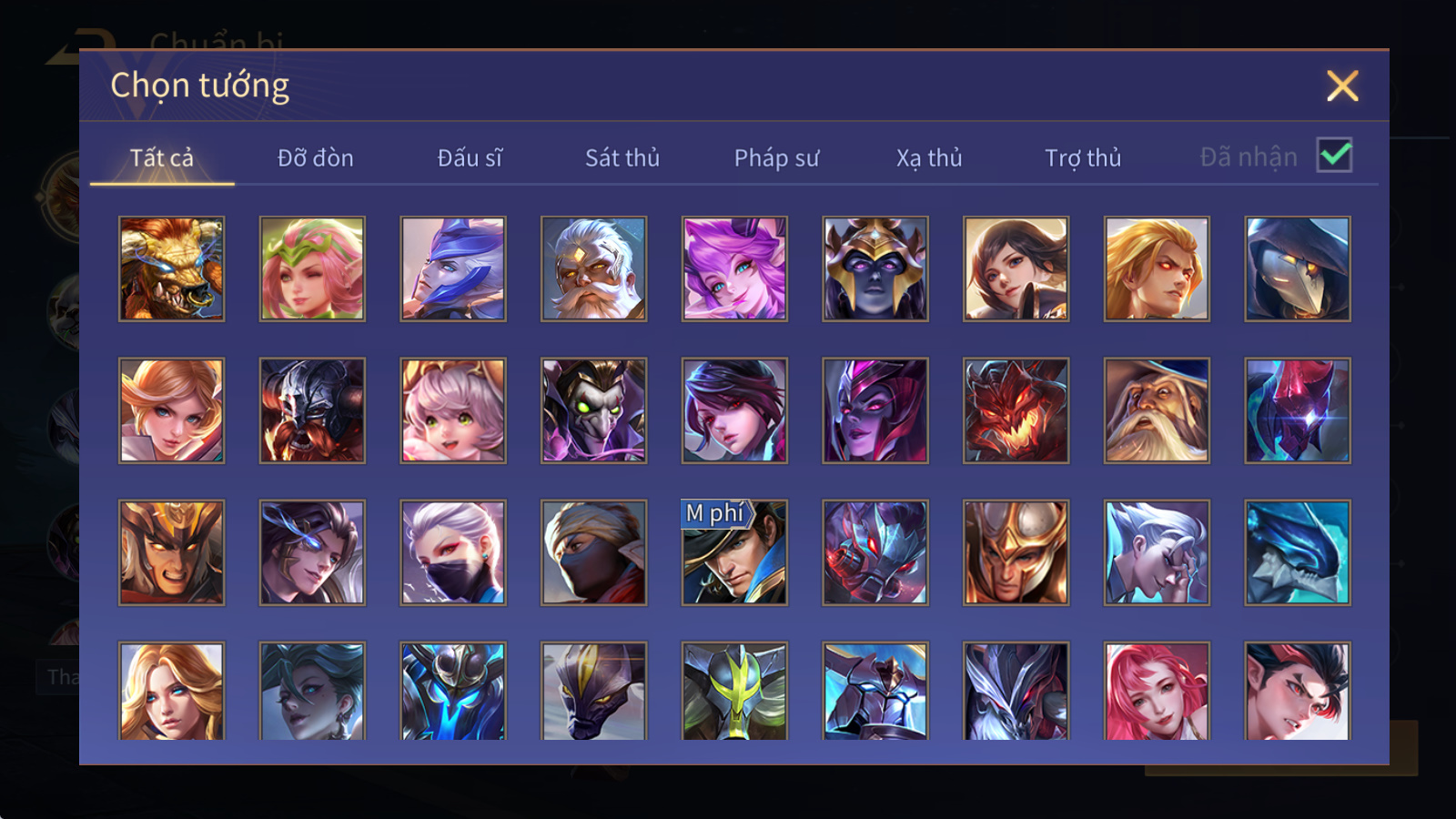Pick the hooded plague-mask hero portrait
Viewport: 1456px width, 819px height.
pyautogui.click(x=1298, y=268)
